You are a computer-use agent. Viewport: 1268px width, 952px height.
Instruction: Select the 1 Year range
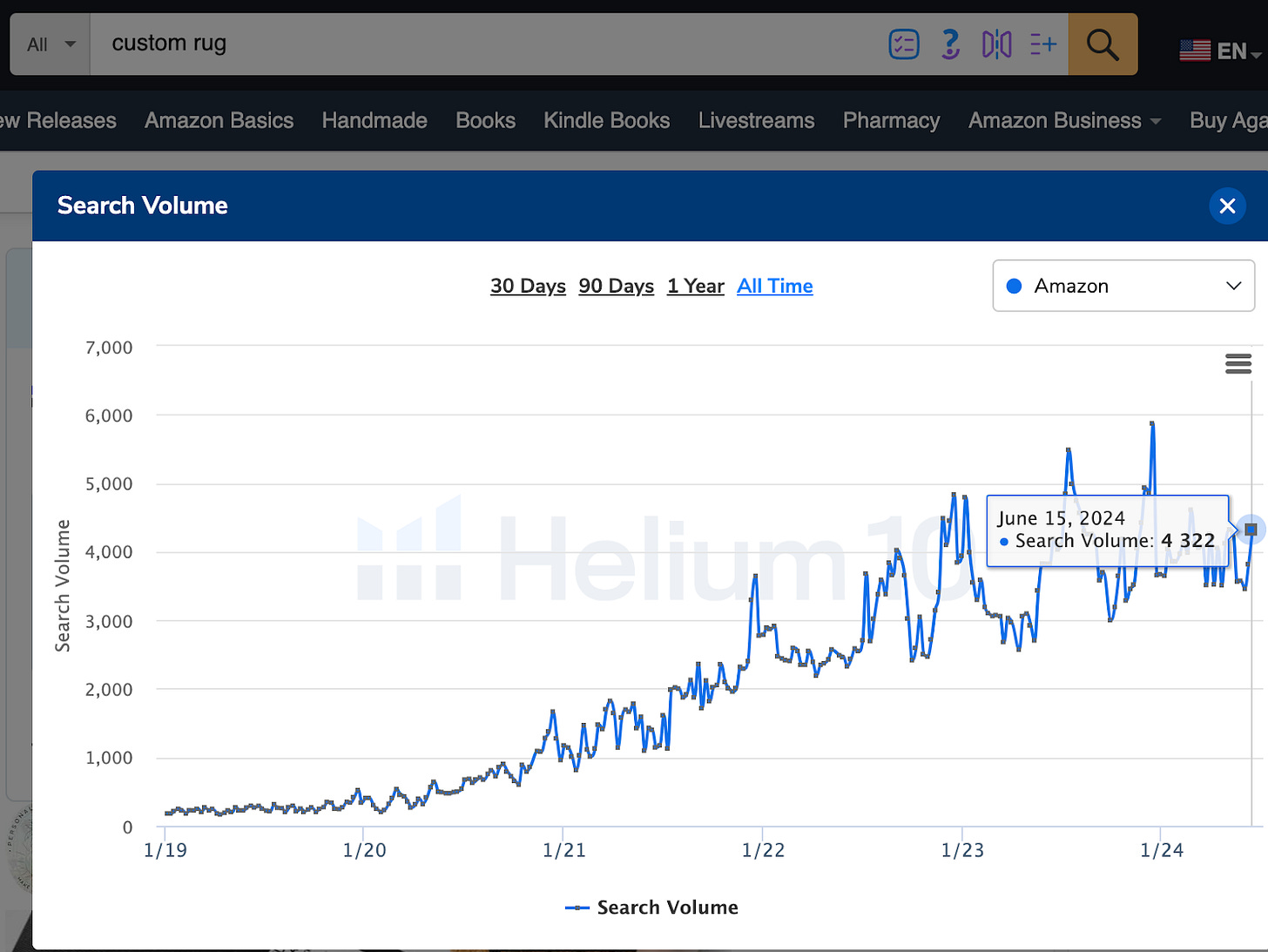tap(696, 286)
